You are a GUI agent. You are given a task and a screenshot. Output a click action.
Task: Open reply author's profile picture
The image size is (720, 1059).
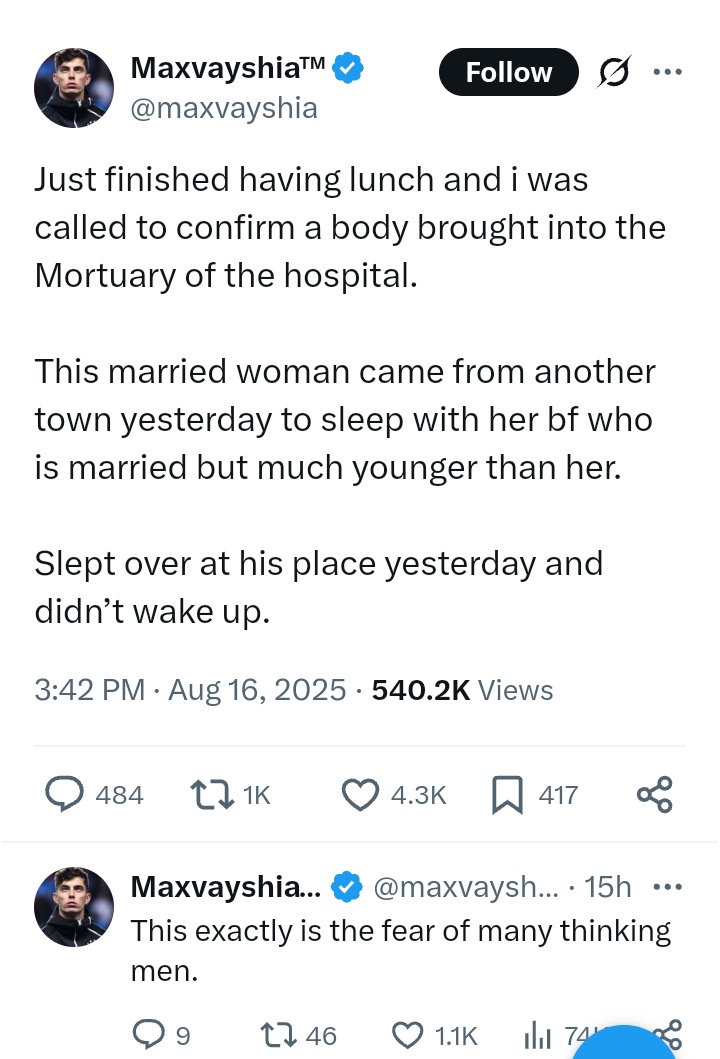[x=74, y=907]
